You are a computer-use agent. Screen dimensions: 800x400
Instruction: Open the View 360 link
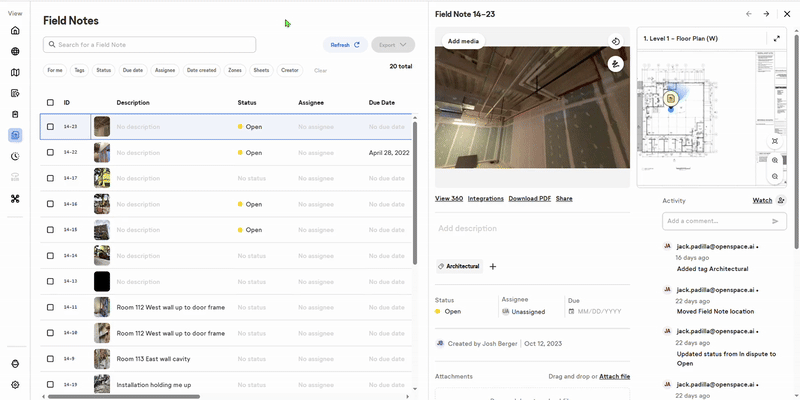click(449, 198)
